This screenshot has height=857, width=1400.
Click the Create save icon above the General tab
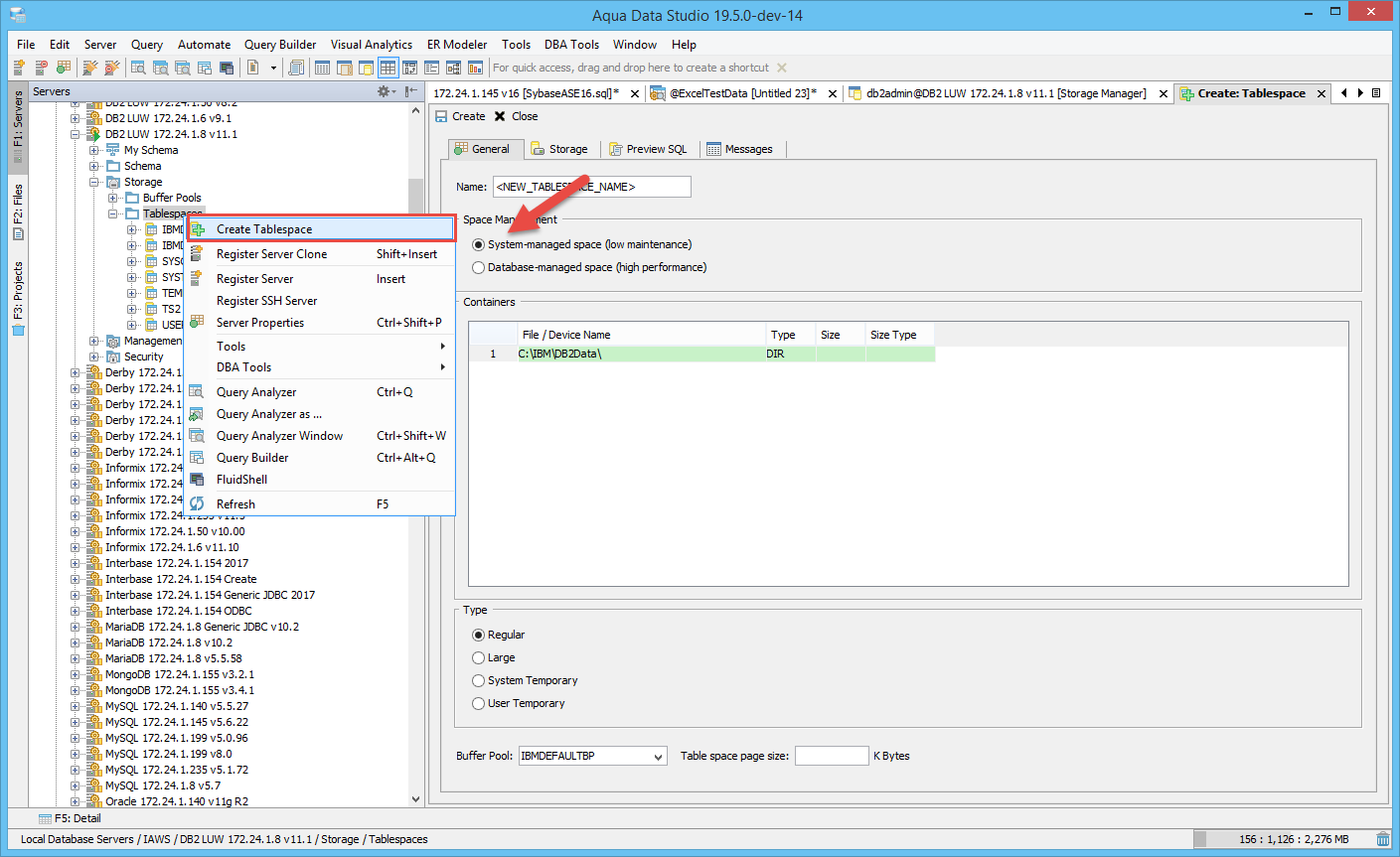tap(442, 116)
